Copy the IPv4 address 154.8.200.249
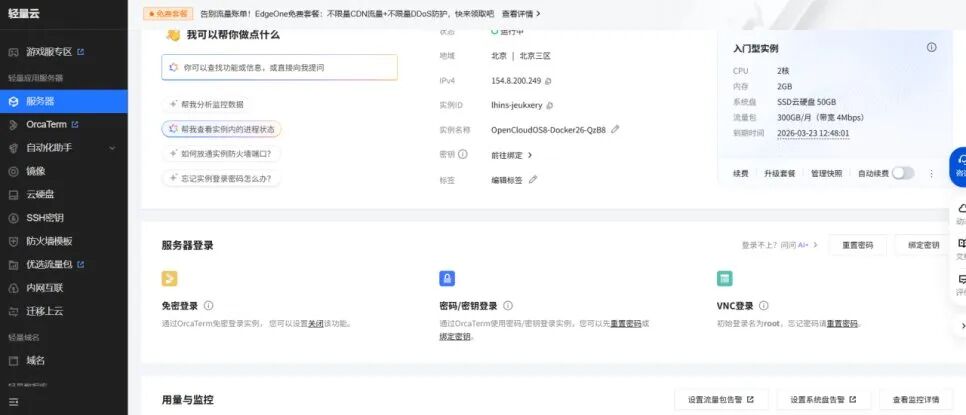 pyautogui.click(x=548, y=81)
